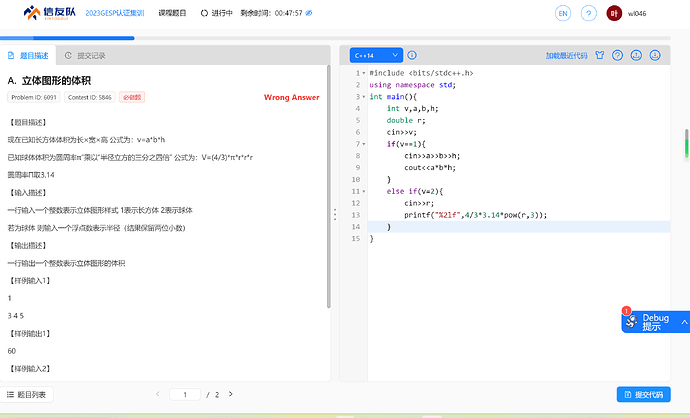Switch to the 提交记录 tab

point(85,55)
